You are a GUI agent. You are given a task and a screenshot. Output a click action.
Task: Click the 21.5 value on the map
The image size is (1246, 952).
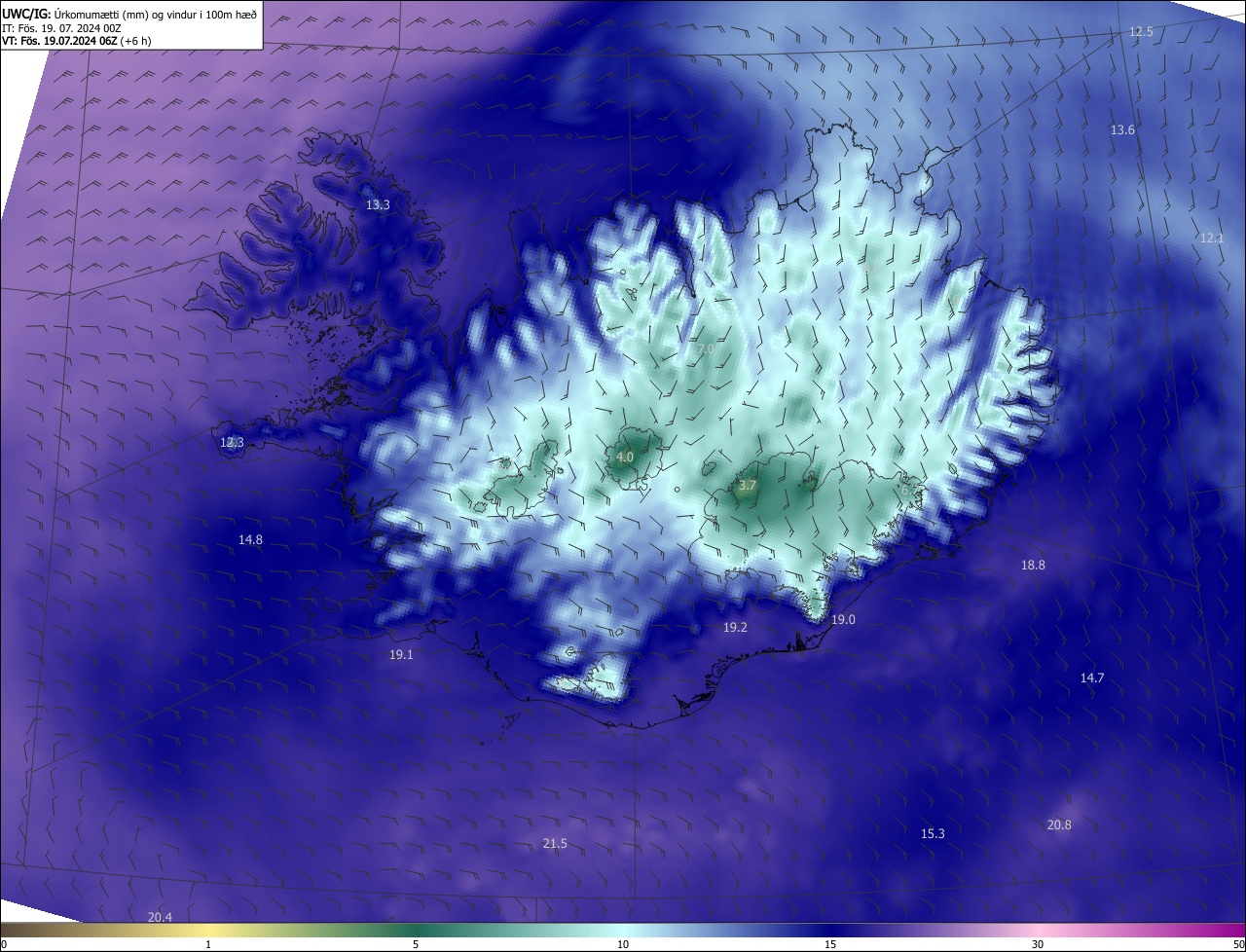[x=555, y=844]
